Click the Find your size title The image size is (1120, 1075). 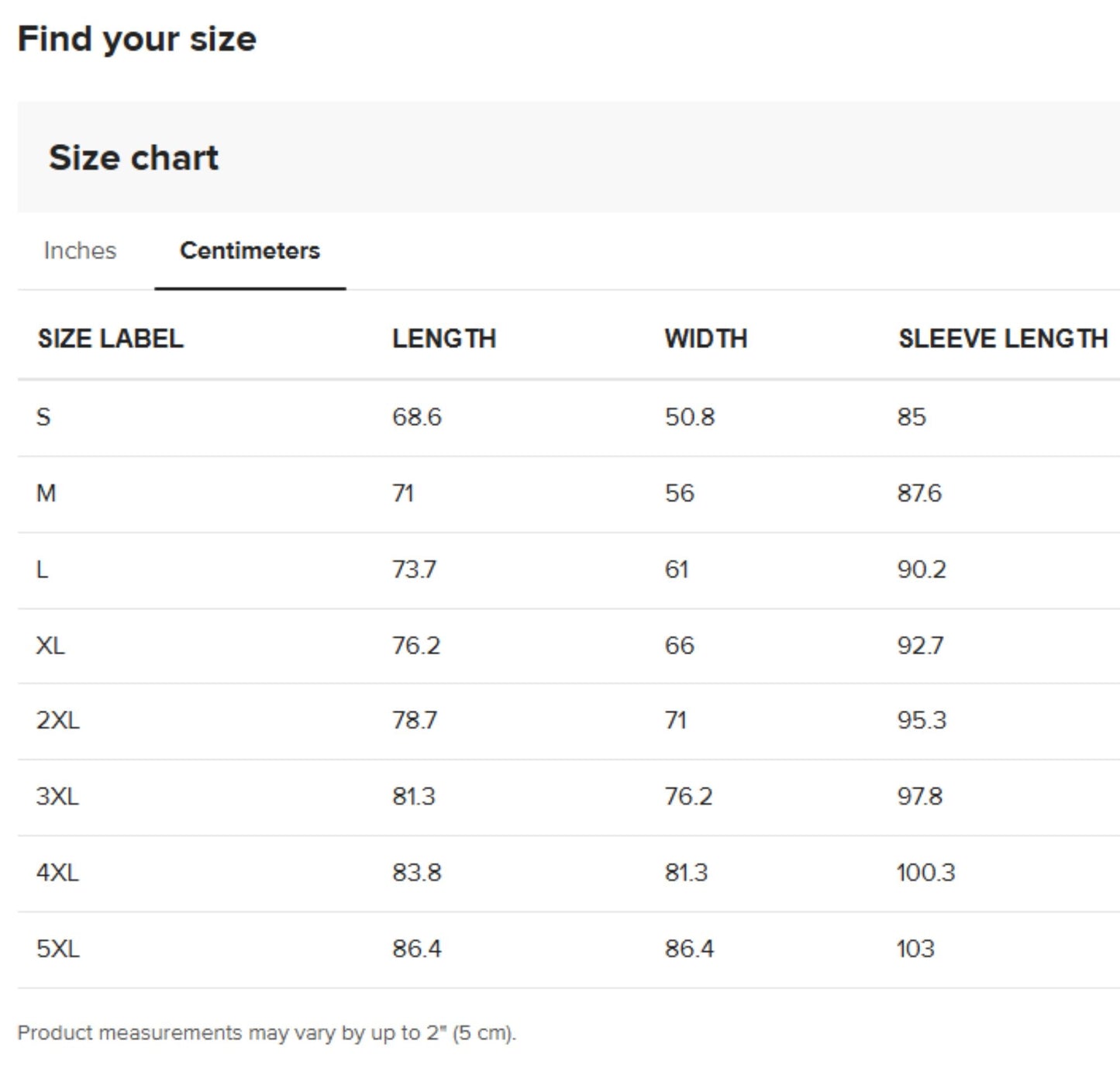coord(136,39)
